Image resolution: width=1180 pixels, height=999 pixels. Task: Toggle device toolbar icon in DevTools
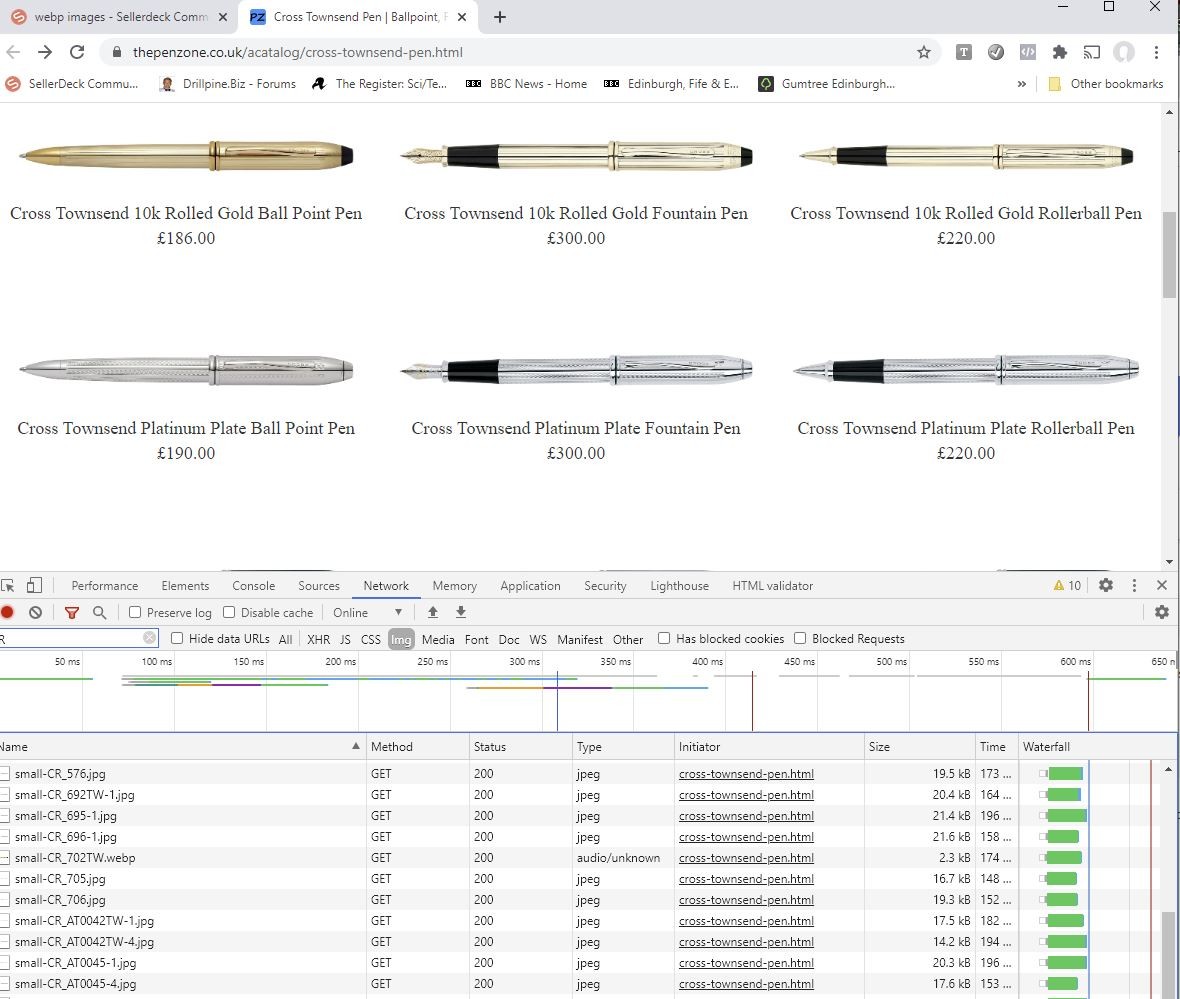(34, 585)
